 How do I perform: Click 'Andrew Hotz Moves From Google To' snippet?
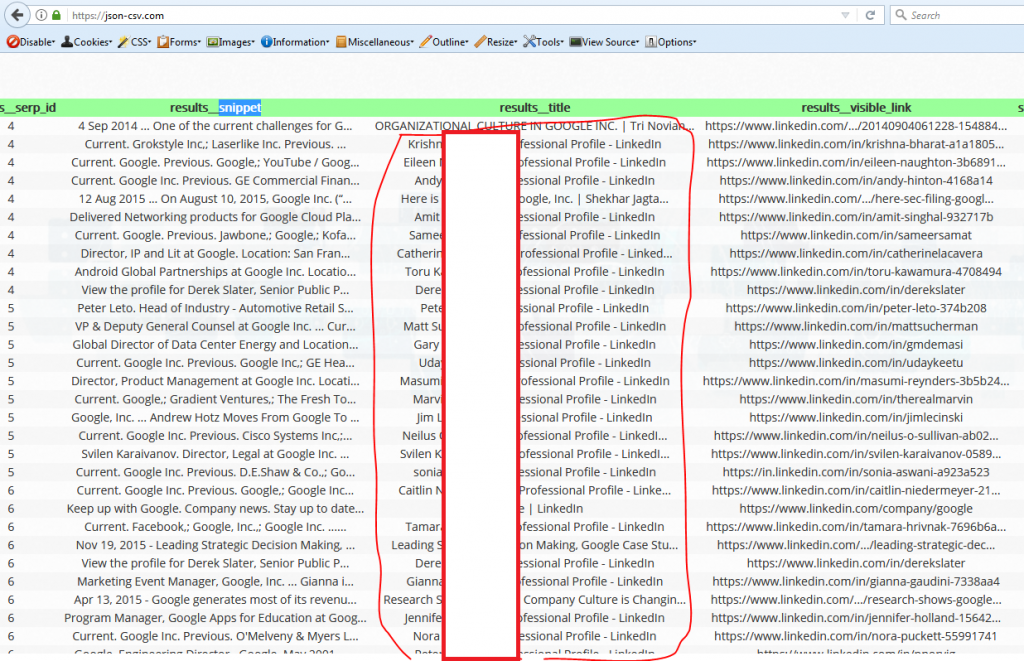216,419
